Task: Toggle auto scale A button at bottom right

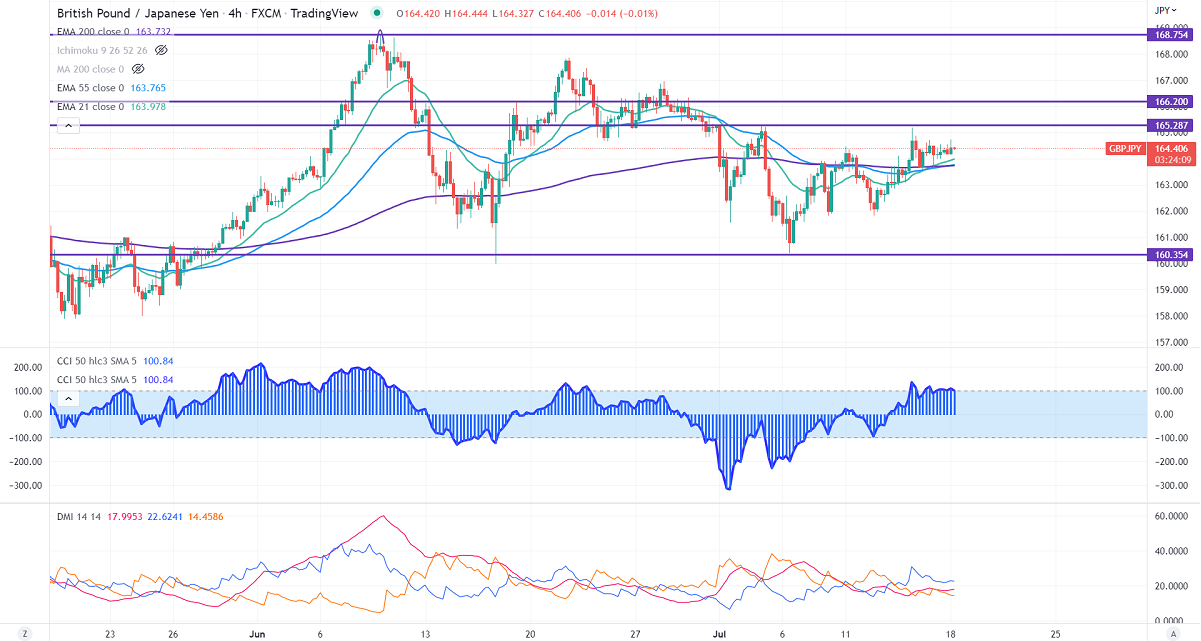Action: [x=1172, y=633]
